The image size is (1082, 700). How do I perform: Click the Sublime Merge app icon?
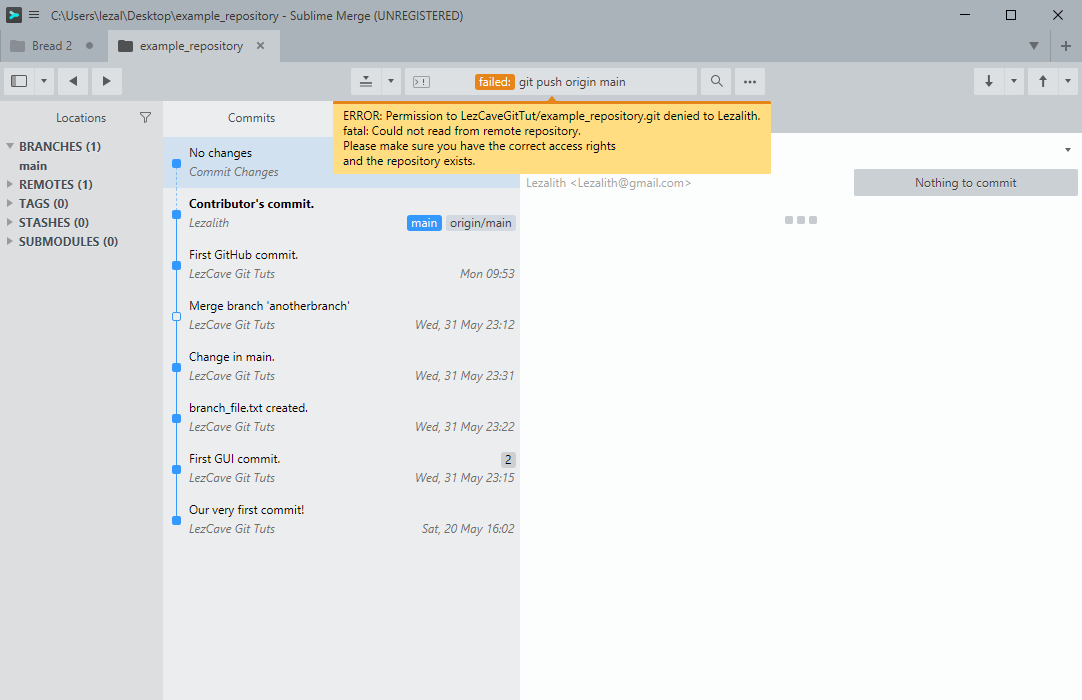point(14,14)
